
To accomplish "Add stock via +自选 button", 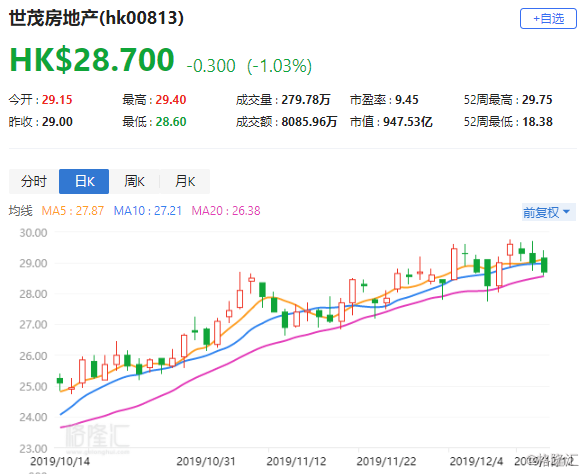I will [x=548, y=19].
